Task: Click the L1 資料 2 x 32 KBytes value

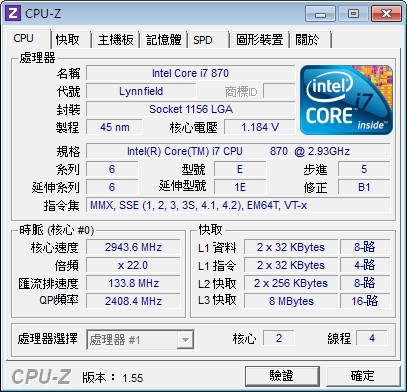Action: [291, 247]
